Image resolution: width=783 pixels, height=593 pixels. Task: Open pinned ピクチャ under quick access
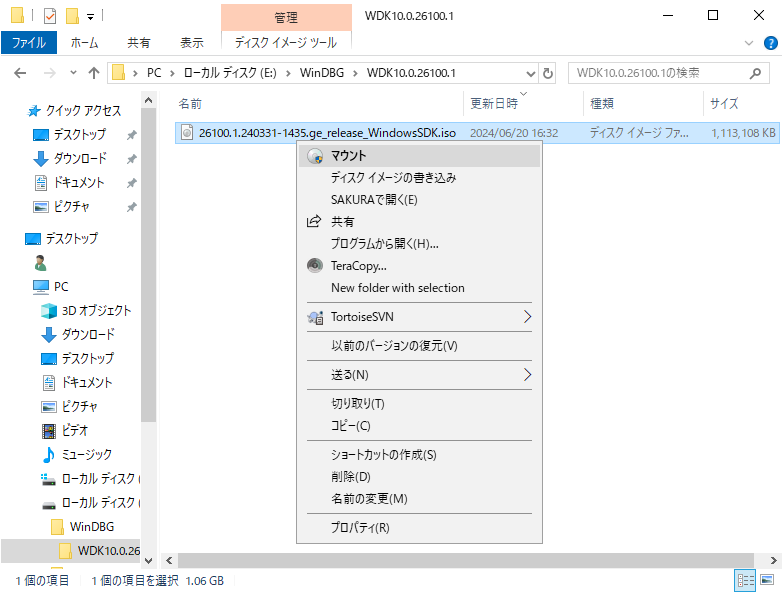(61, 207)
